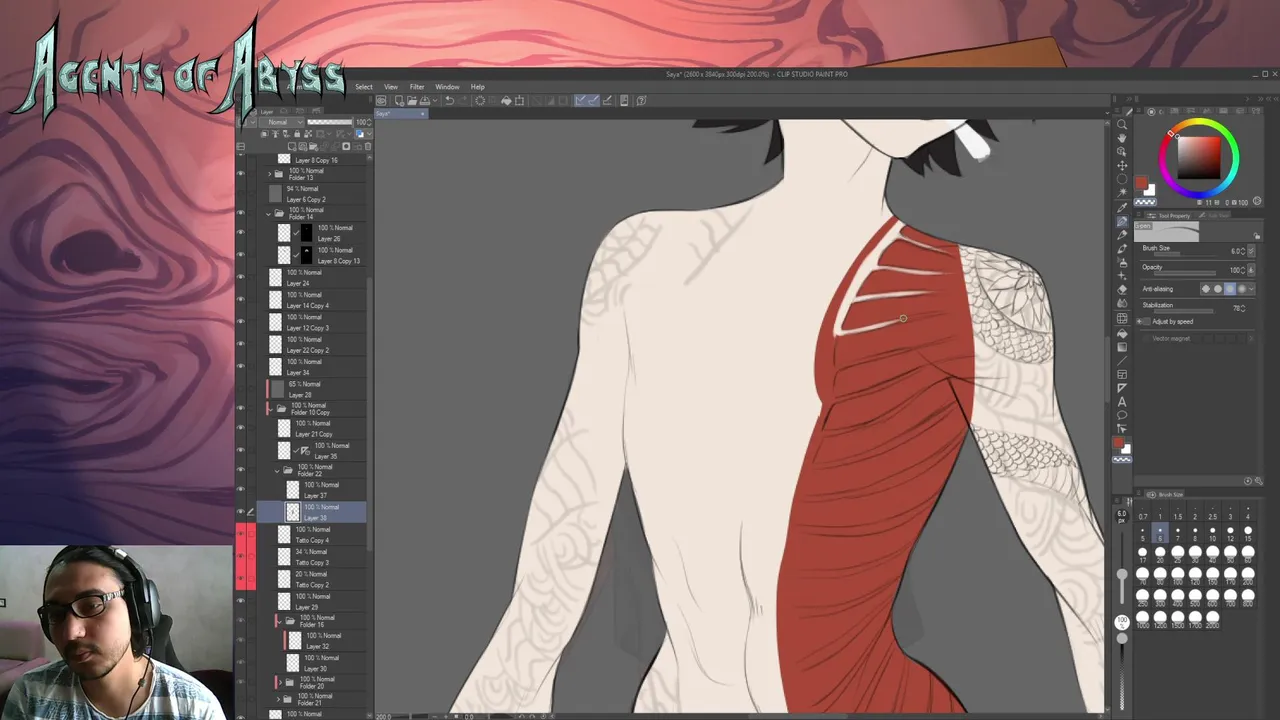The height and width of the screenshot is (720, 1280).
Task: Click the Scale/Rotate transform icon
Action: point(519,100)
